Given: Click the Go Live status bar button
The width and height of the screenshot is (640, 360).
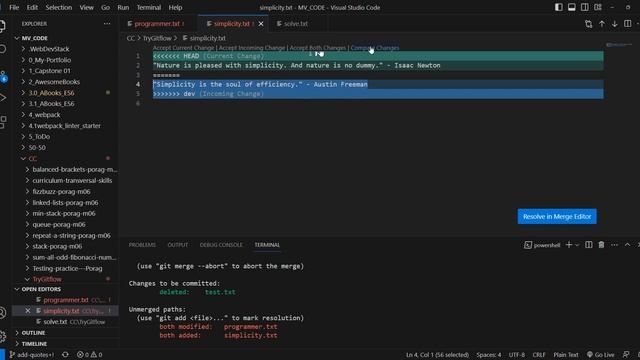Looking at the screenshot, I should (600, 355).
